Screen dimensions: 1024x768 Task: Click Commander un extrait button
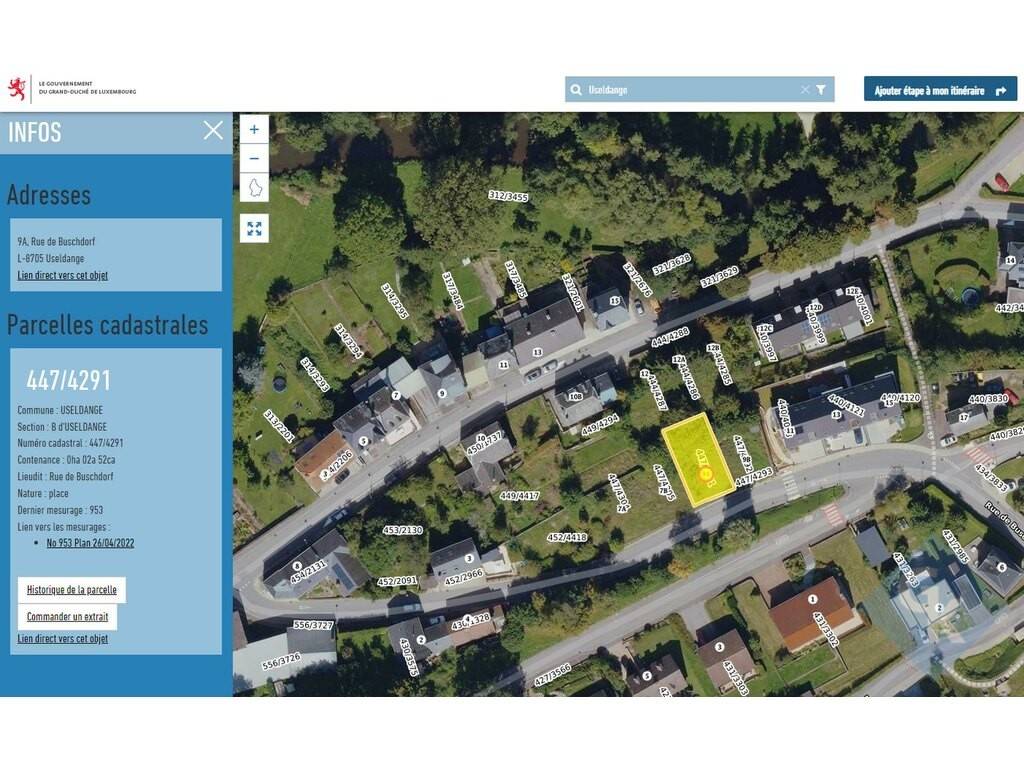[x=67, y=617]
